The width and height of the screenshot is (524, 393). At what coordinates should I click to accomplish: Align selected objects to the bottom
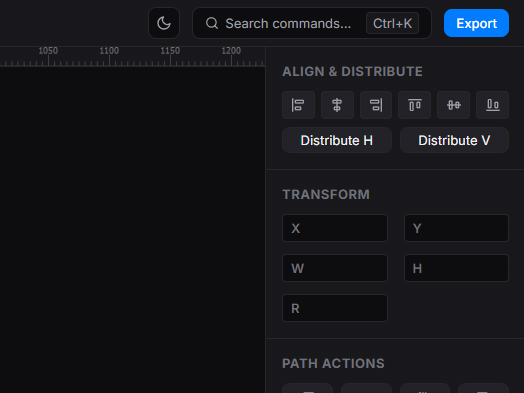click(493, 105)
